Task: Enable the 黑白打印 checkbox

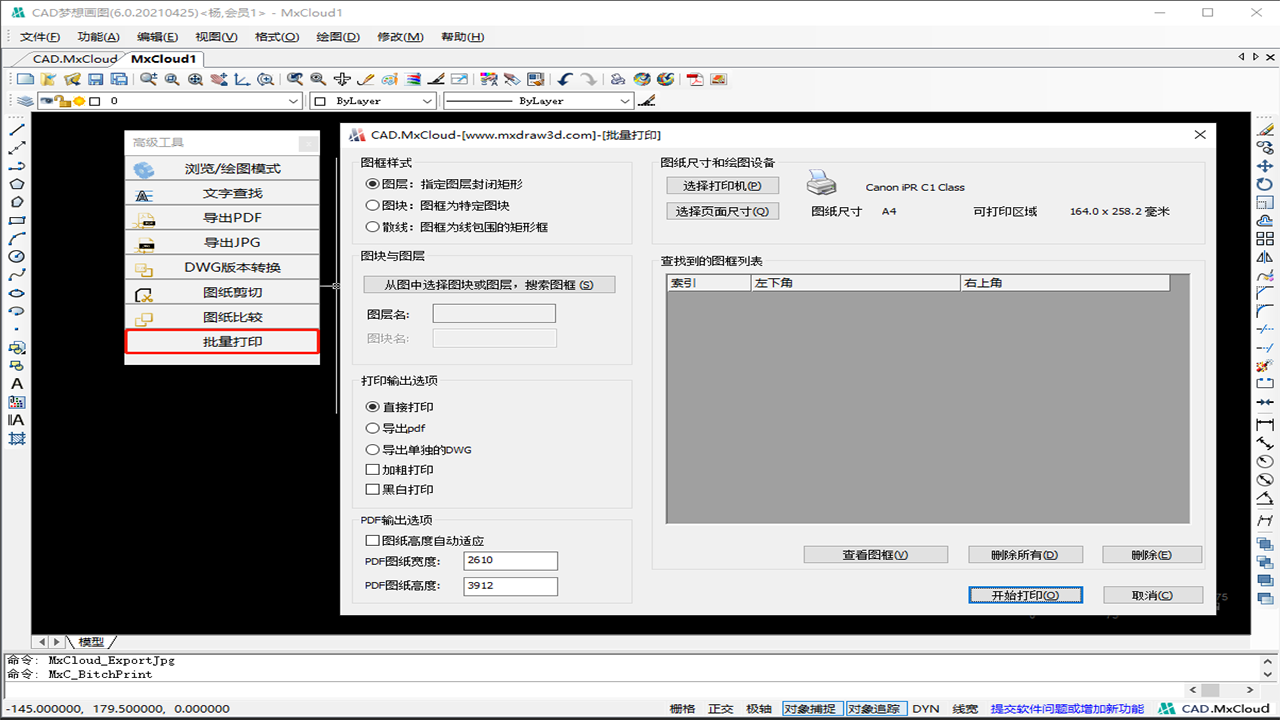Action: tap(373, 490)
